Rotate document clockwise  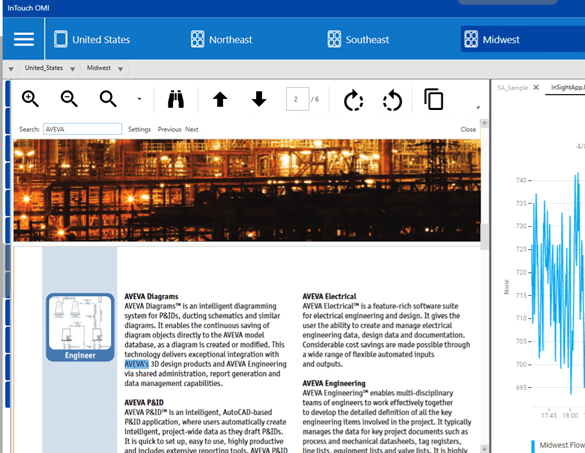tap(353, 100)
